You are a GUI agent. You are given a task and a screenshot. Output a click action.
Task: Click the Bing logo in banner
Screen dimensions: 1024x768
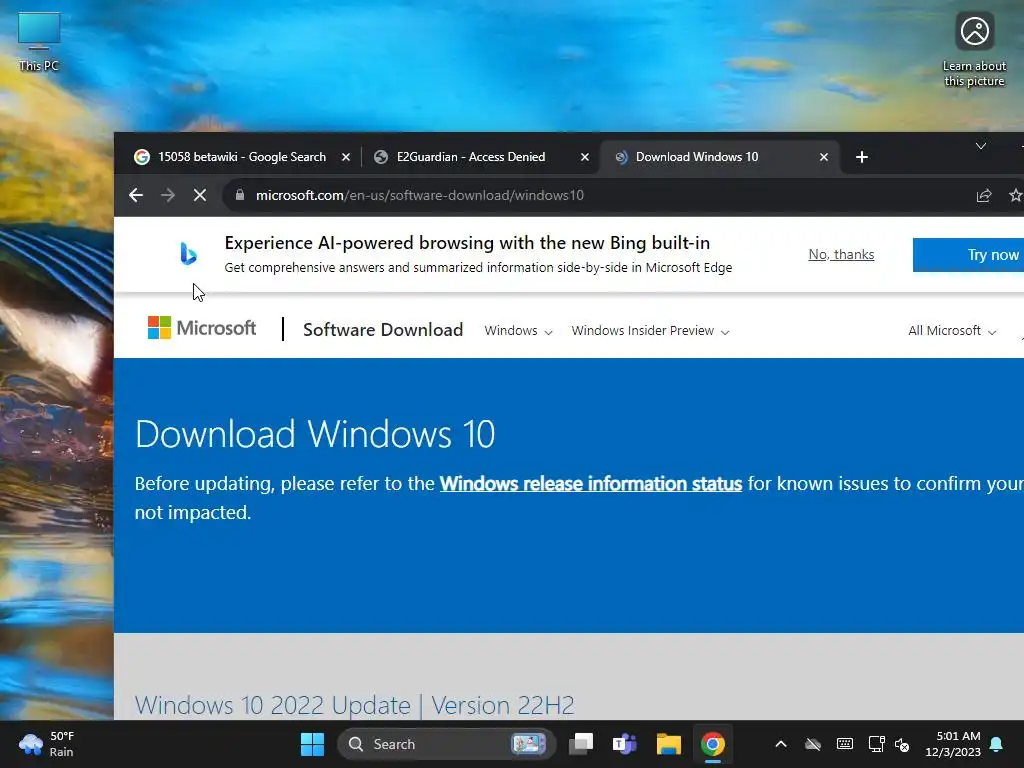(x=188, y=253)
